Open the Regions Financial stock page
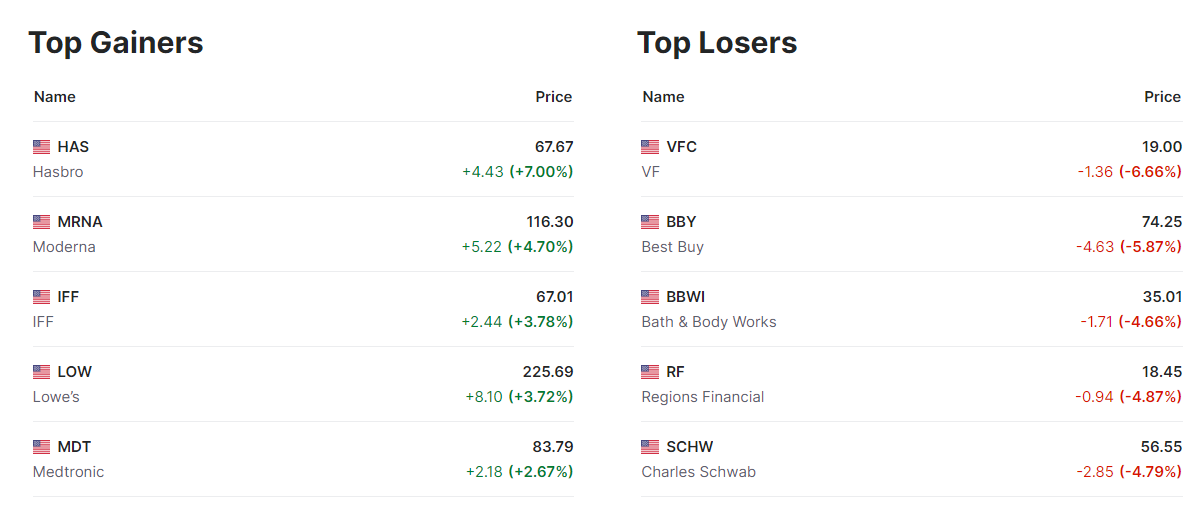This screenshot has height=517, width=1198. coord(702,397)
